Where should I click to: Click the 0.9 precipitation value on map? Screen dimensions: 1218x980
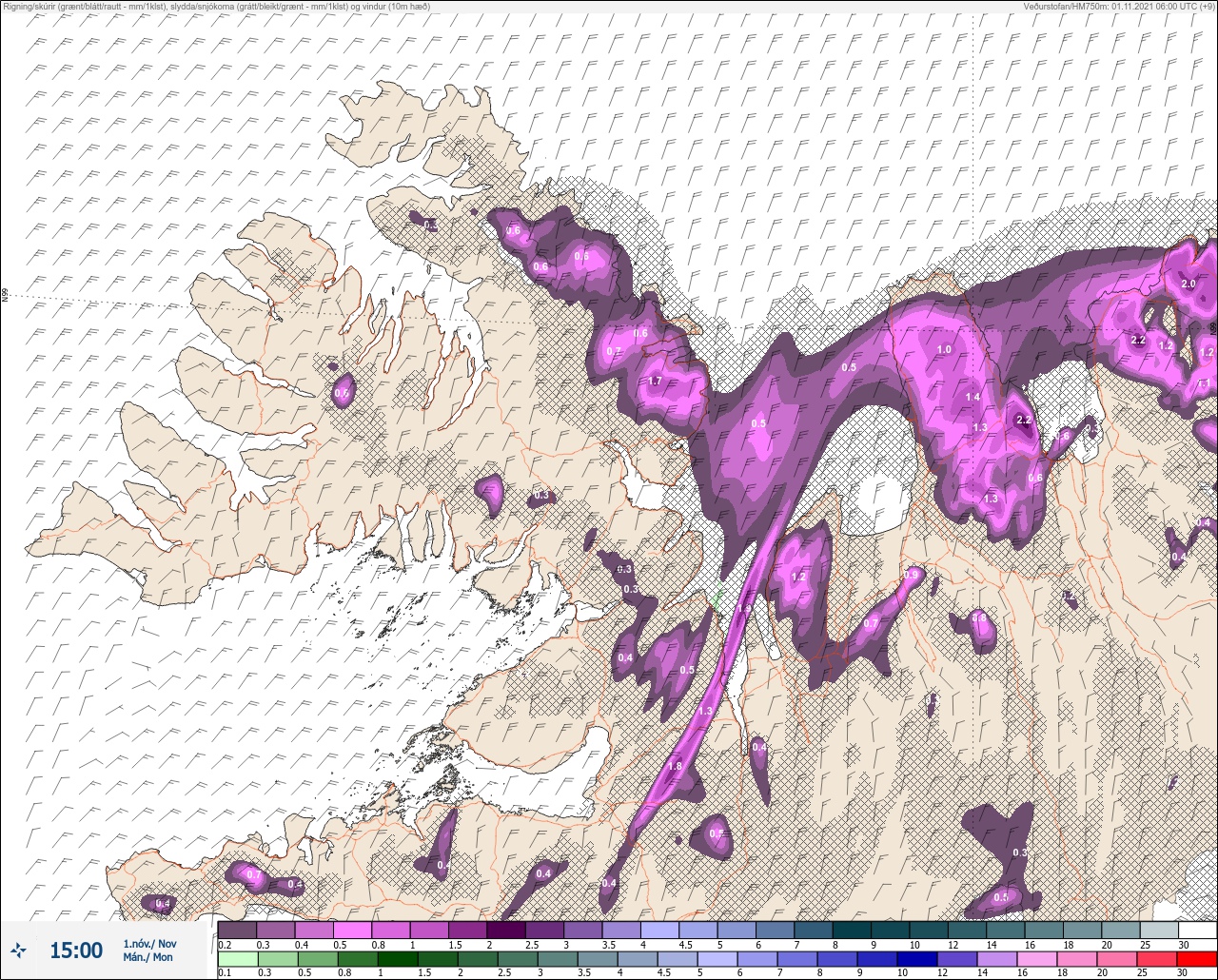tap(912, 575)
